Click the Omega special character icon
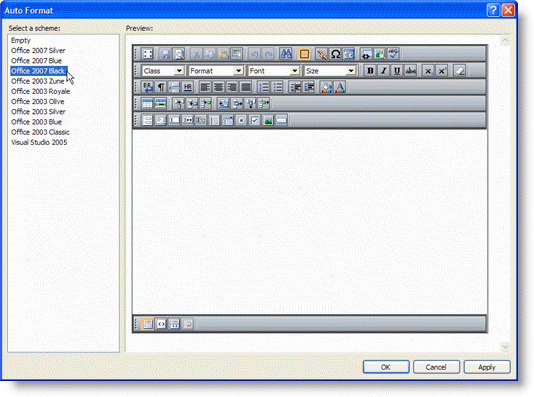Image resolution: width=534 pixels, height=397 pixels. 335,54
